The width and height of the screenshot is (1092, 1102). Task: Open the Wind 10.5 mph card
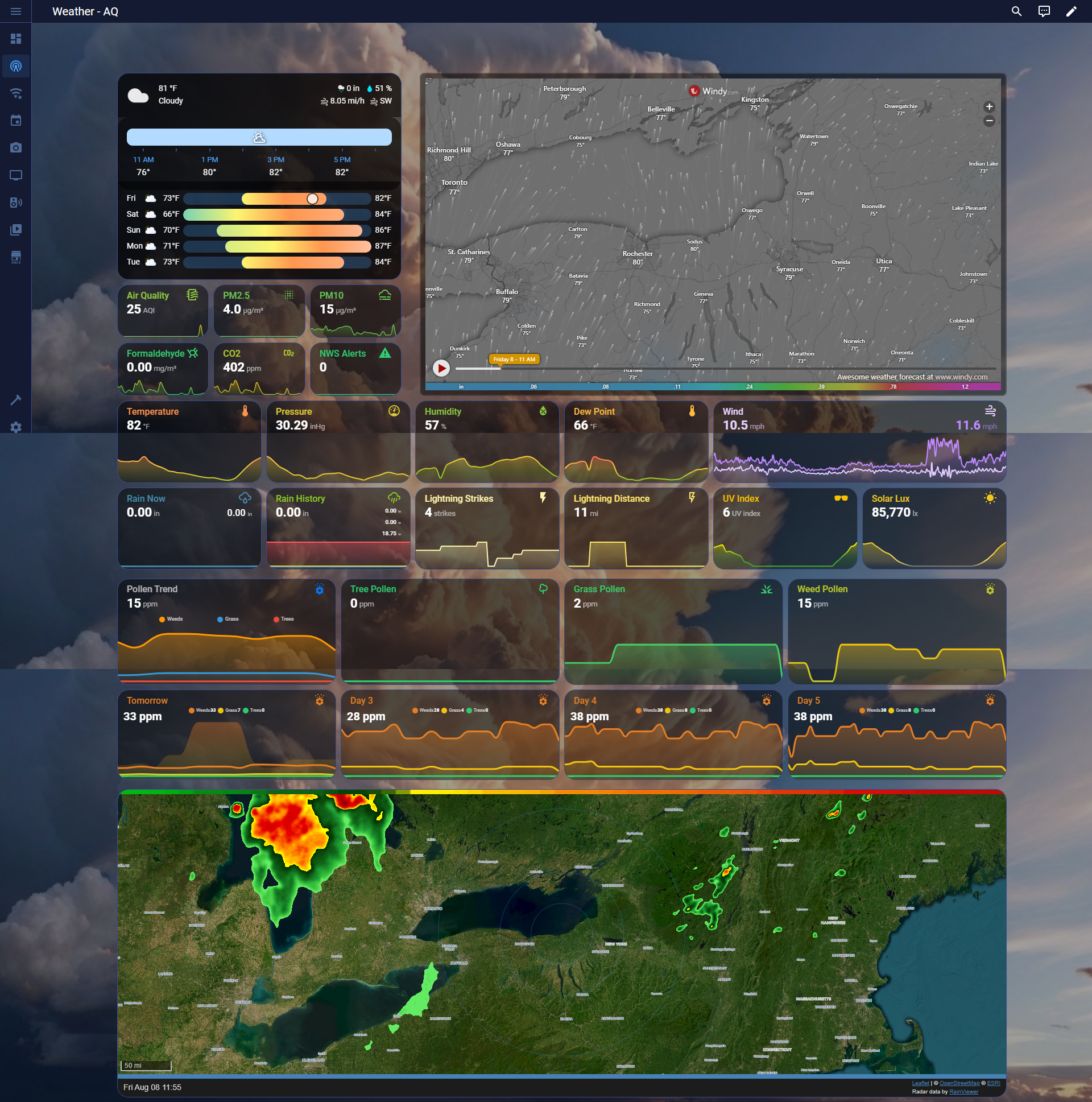pyautogui.click(x=860, y=442)
